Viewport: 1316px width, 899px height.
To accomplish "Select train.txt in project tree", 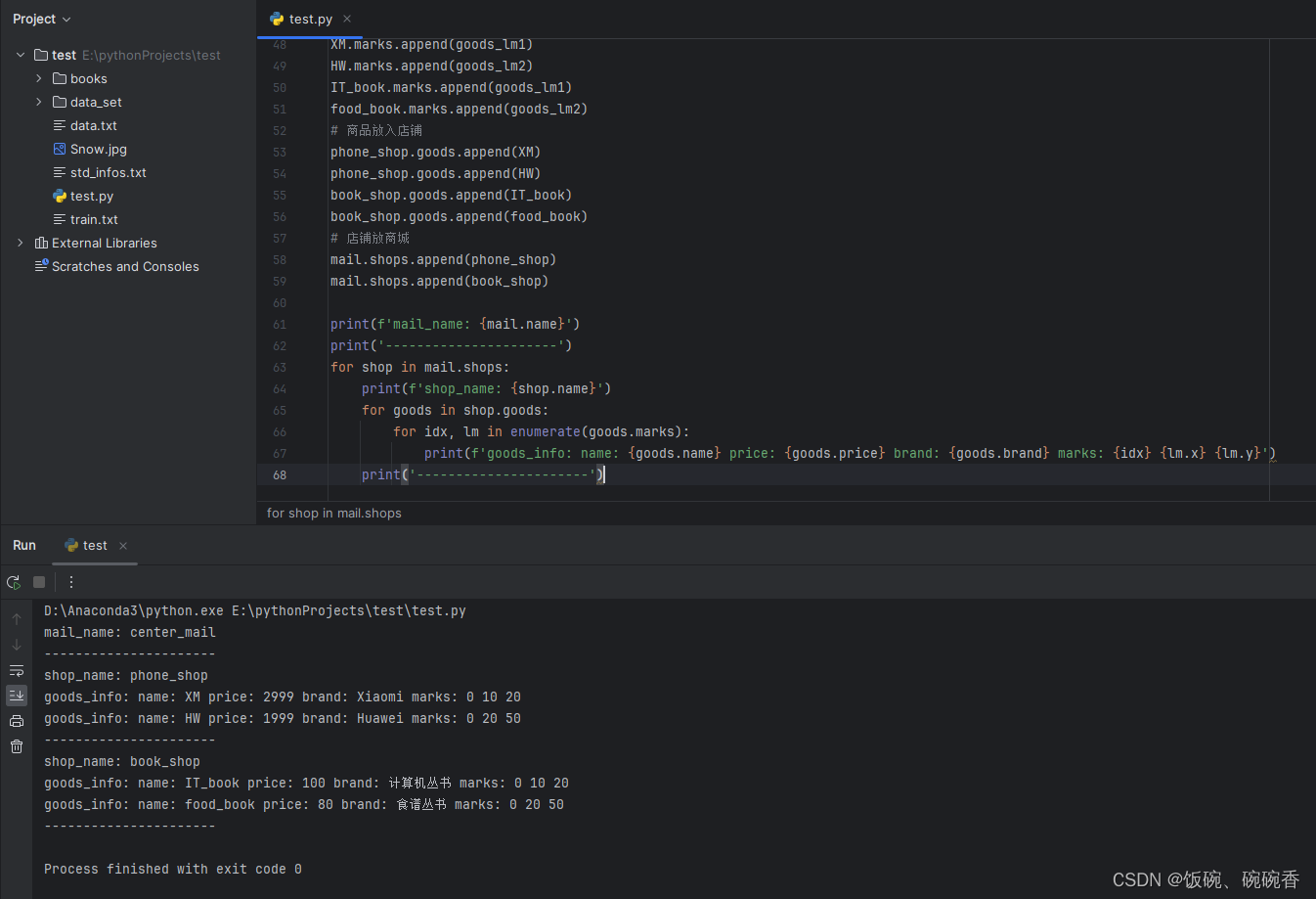I will coord(94,219).
